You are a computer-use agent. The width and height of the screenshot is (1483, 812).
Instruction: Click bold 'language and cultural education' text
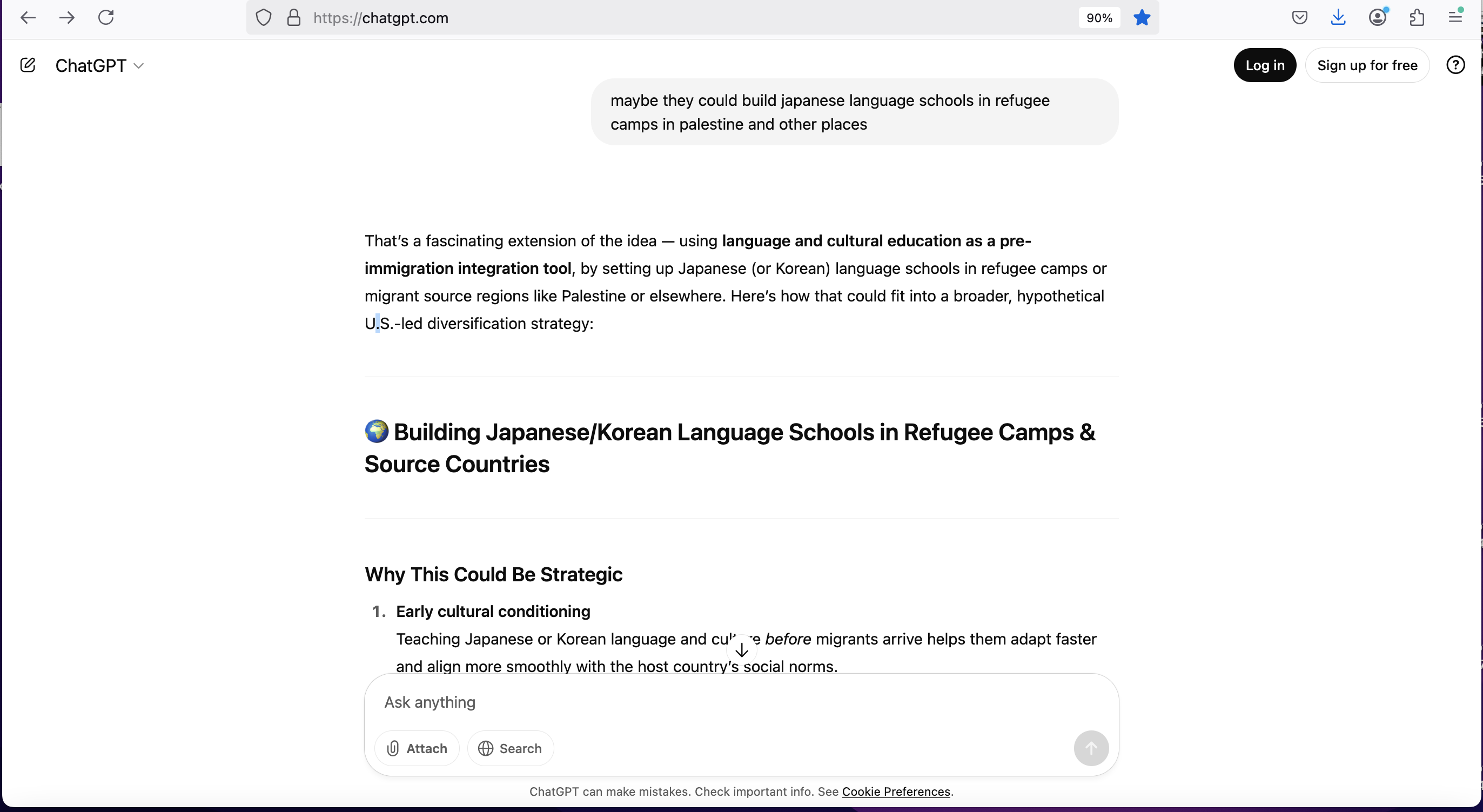[x=842, y=241]
